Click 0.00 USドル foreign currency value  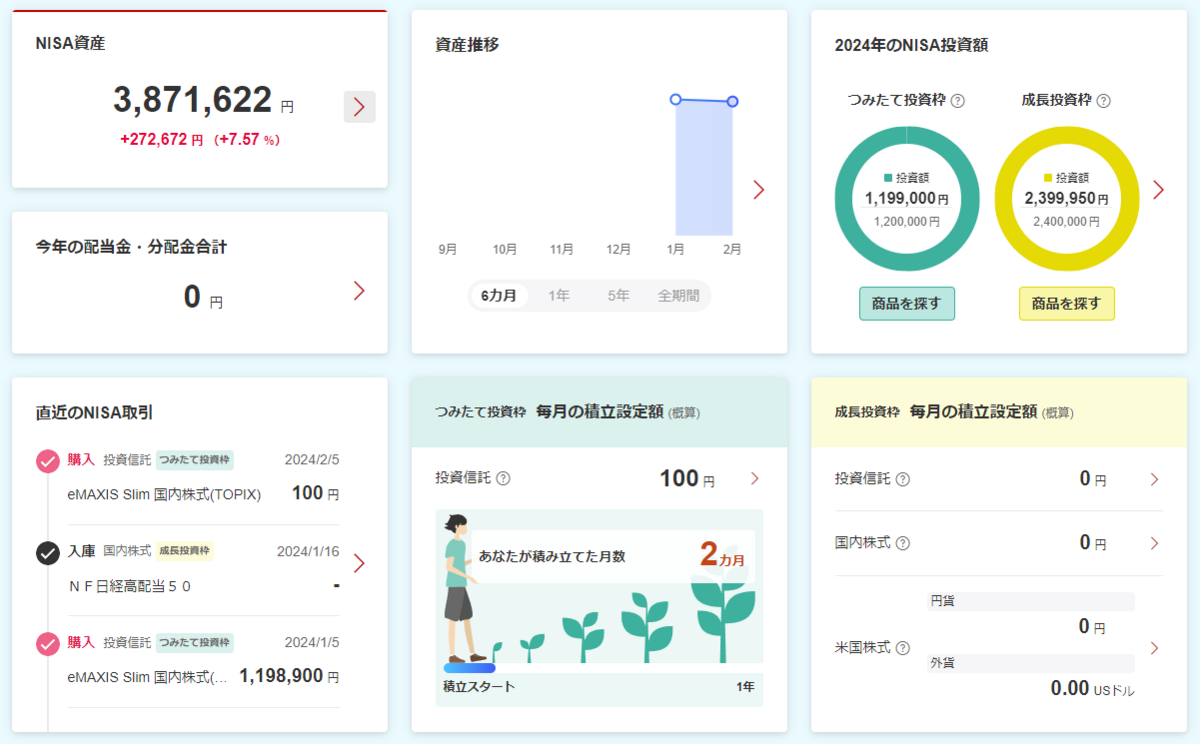pos(1092,689)
